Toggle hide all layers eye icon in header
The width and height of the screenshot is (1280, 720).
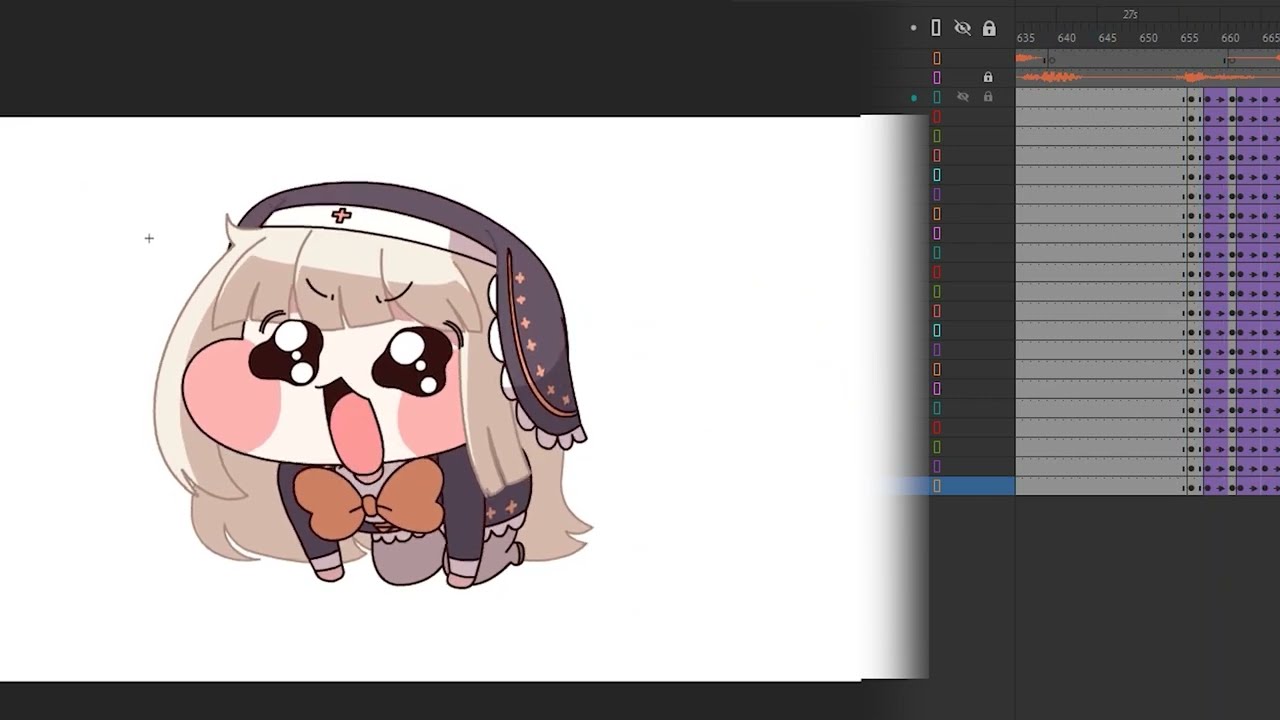pos(962,28)
